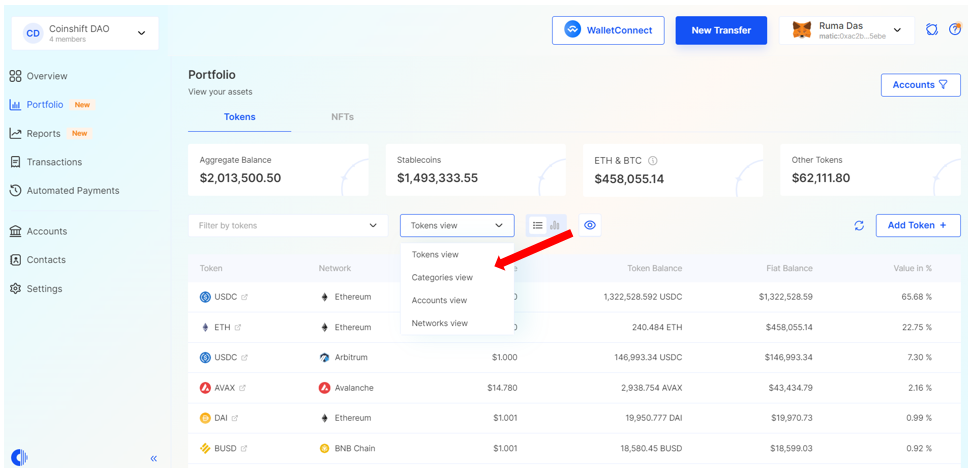Click the info icon next to ETH & BTC

(653, 160)
